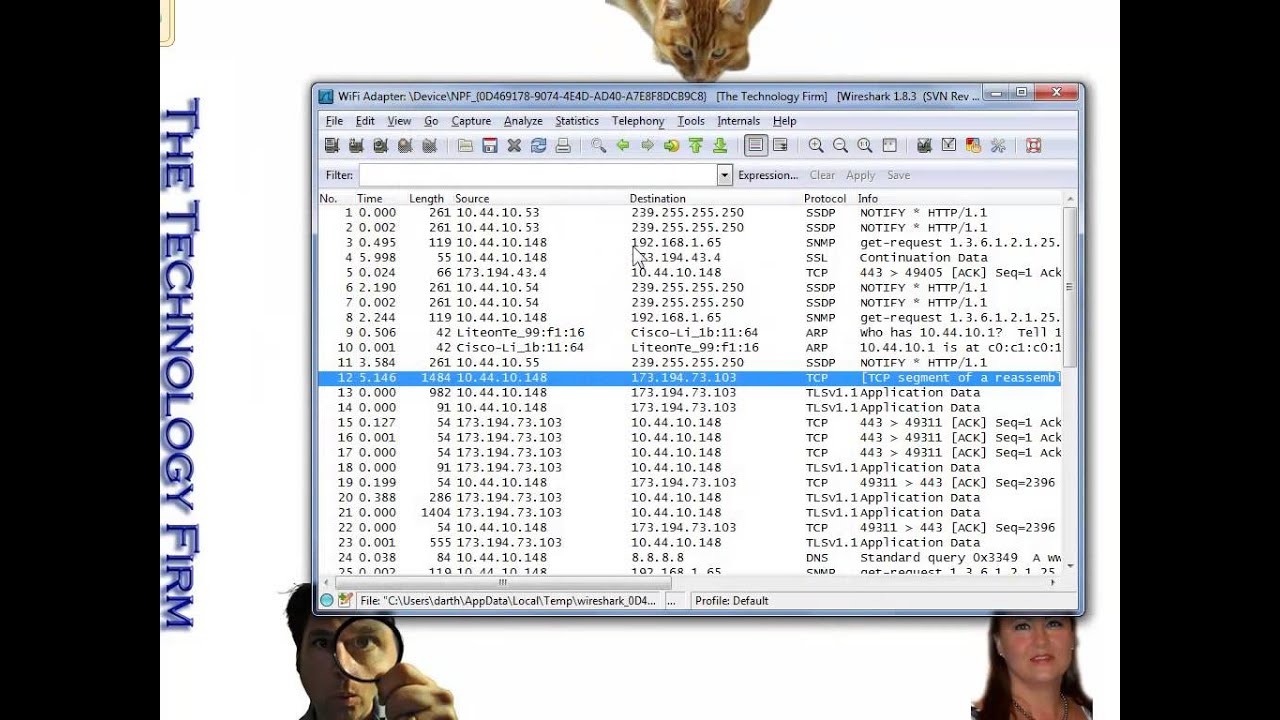
Task: Click expert info circle in status bar
Action: point(326,600)
